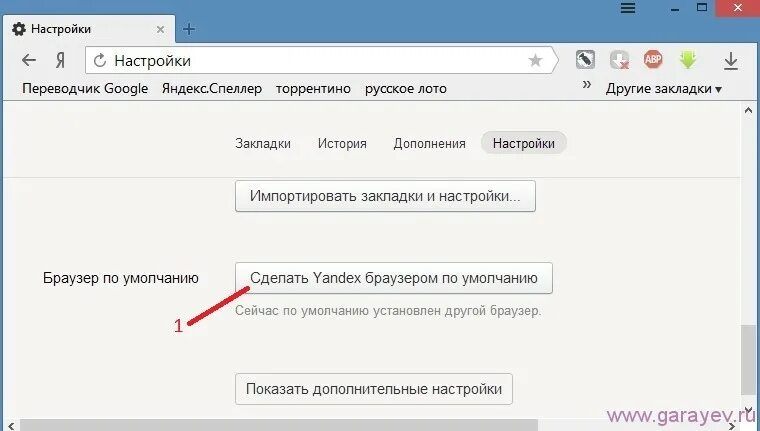Click the vertical scrollbar thumb
The image size is (760, 431).
748,361
